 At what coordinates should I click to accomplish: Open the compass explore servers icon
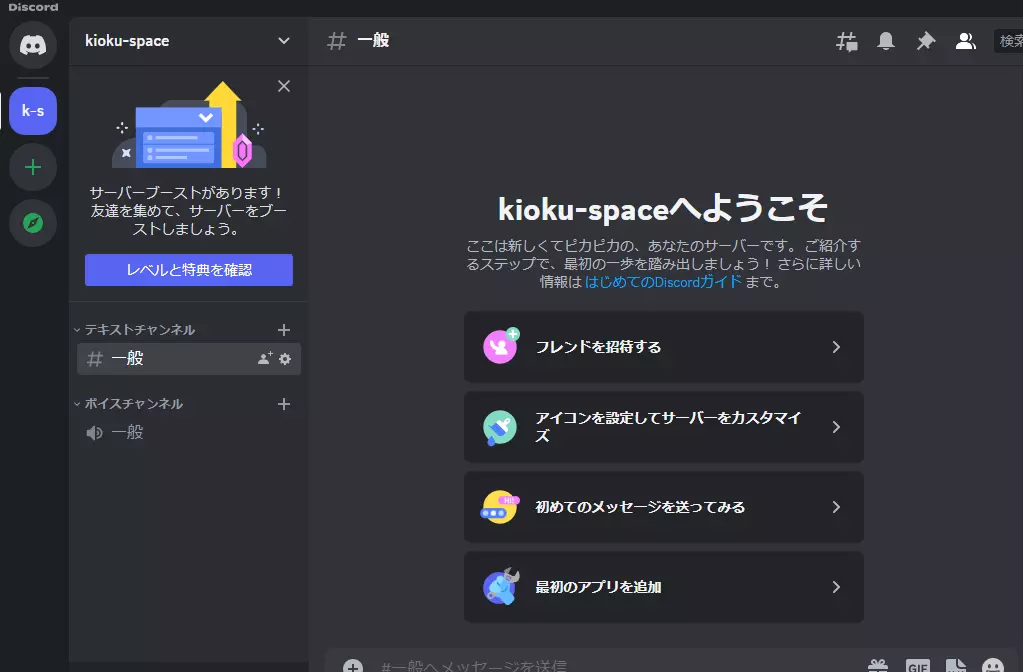pyautogui.click(x=33, y=223)
